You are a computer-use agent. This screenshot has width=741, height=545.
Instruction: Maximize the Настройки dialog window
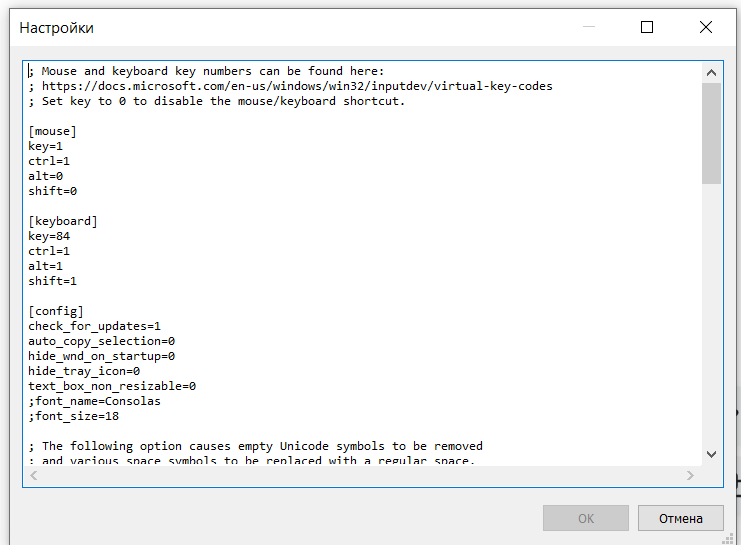click(x=647, y=27)
